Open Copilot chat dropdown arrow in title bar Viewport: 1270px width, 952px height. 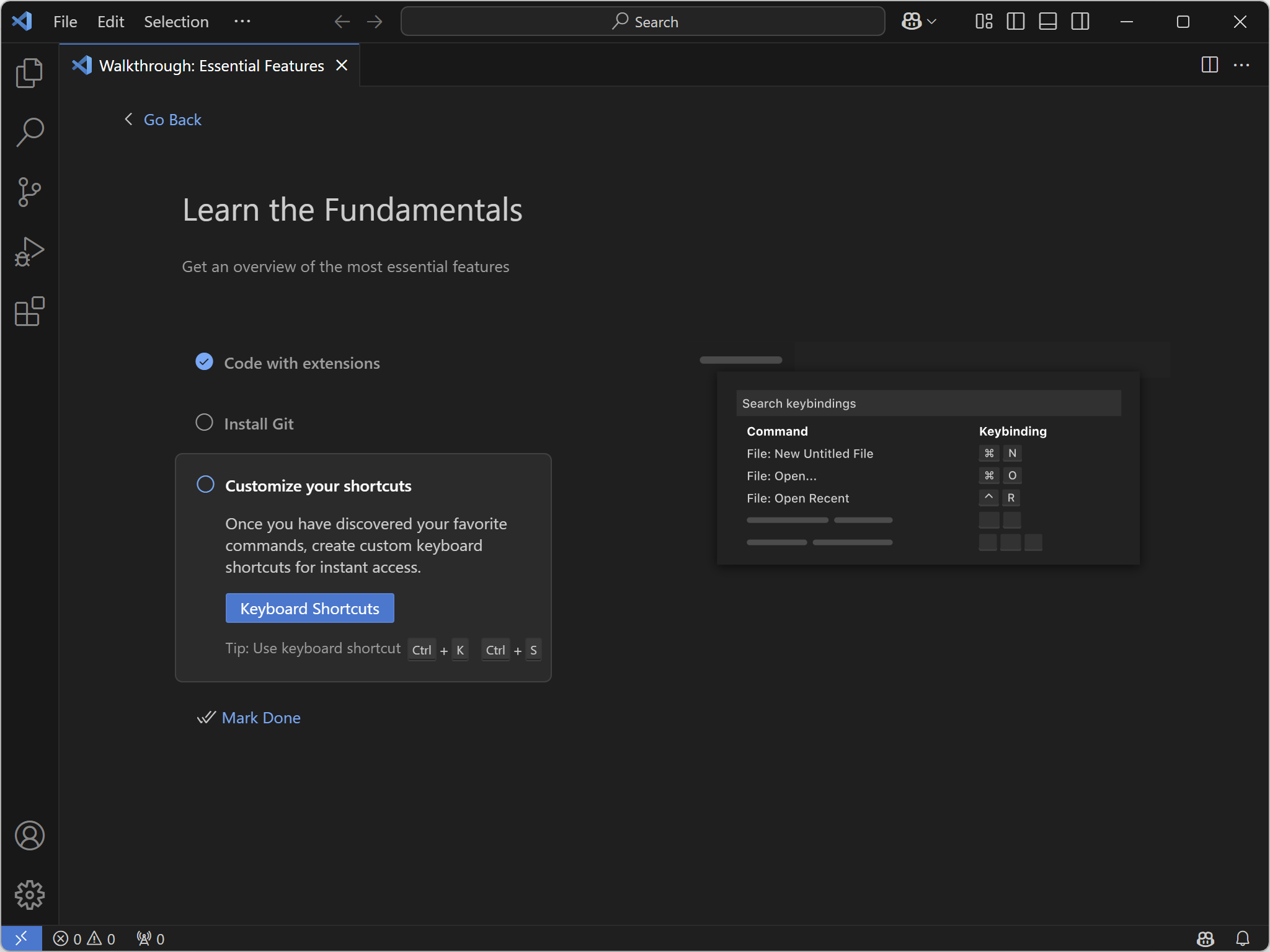click(931, 22)
